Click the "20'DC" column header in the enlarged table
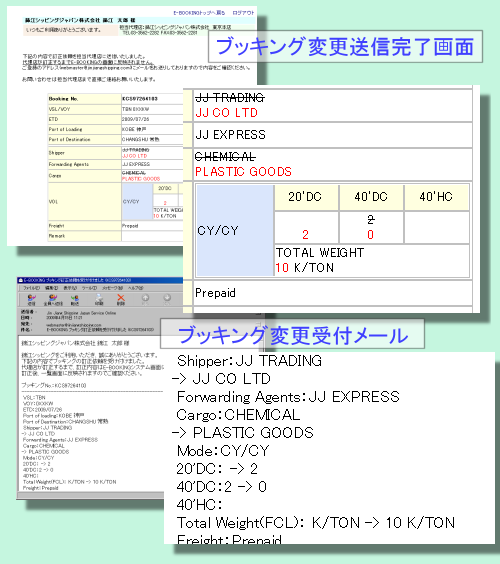 (306, 197)
